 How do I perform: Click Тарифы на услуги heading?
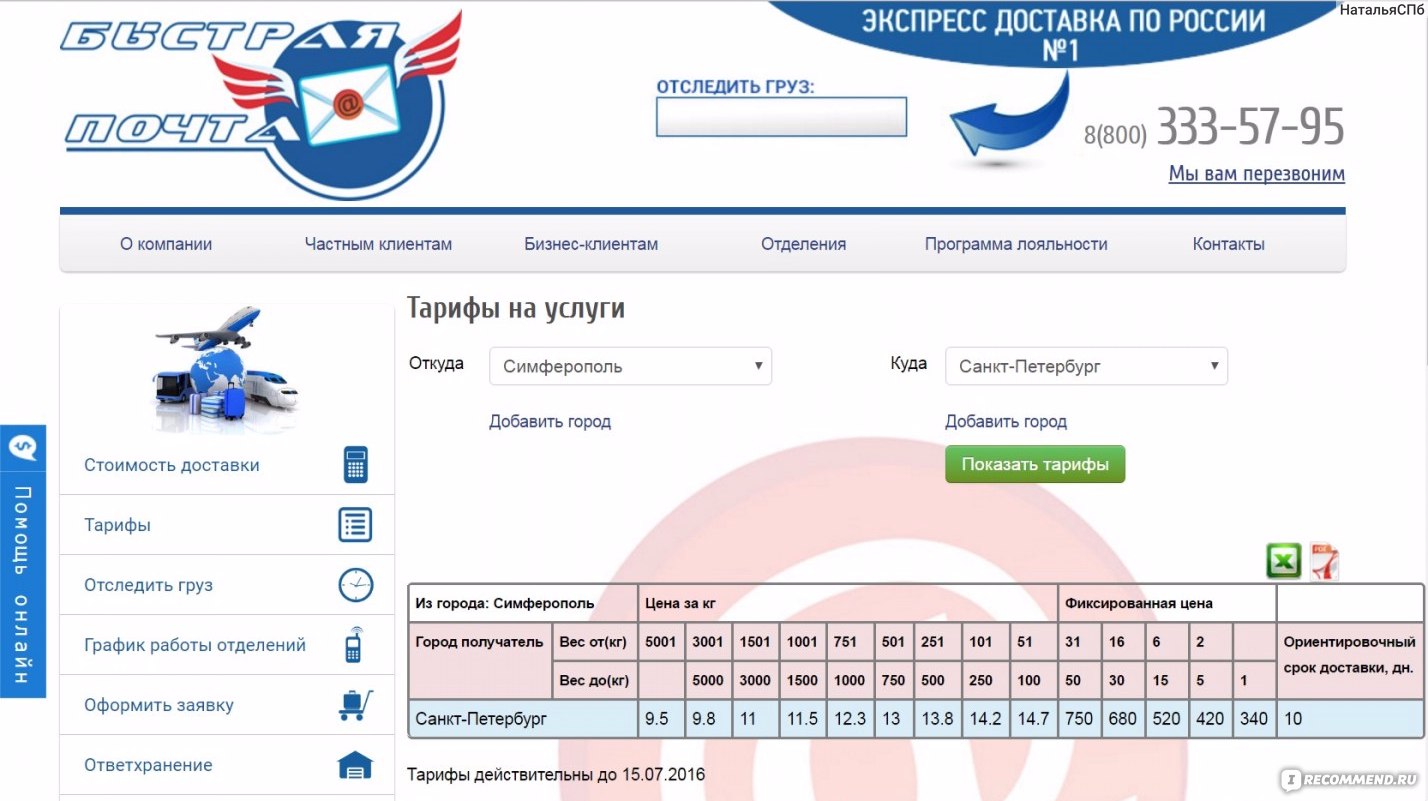[516, 308]
